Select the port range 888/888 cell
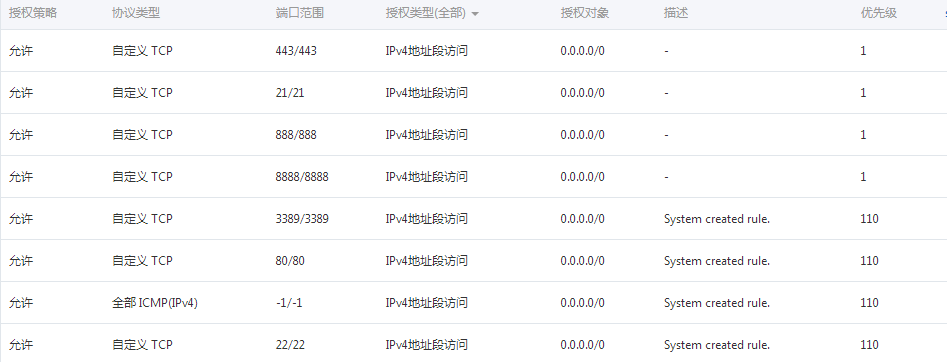 coord(296,135)
